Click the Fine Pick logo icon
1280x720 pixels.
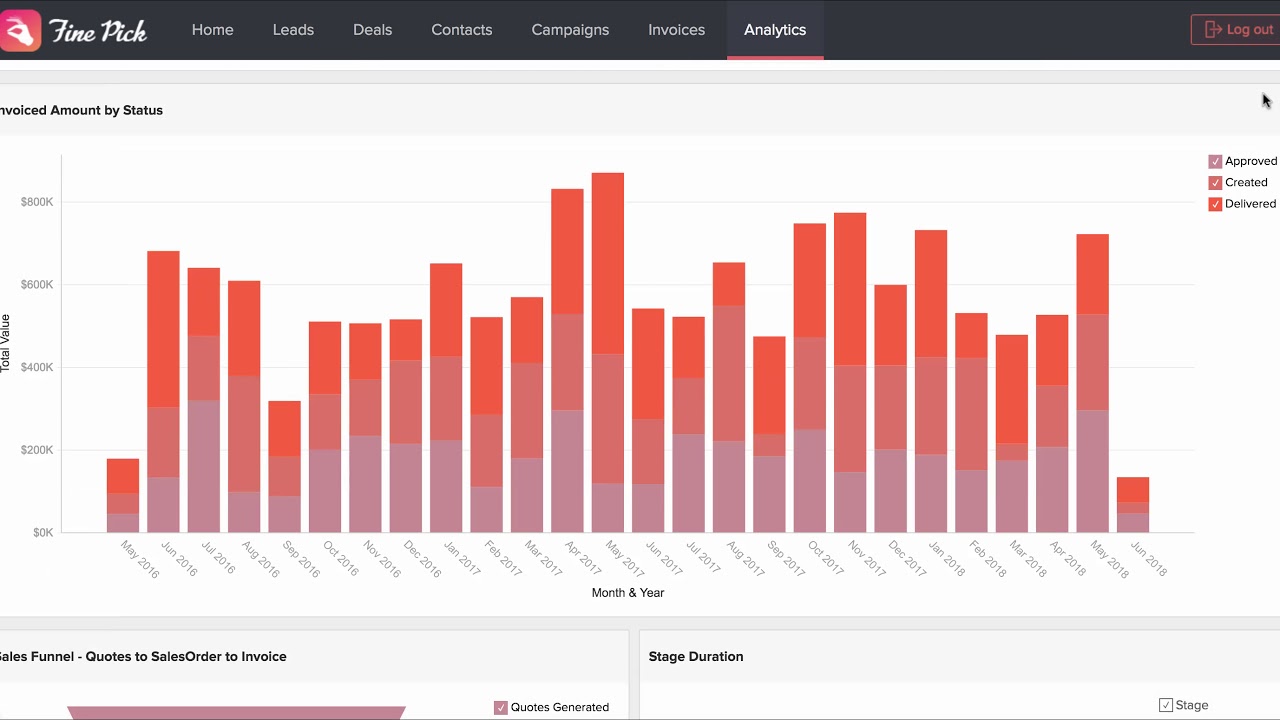pyautogui.click(x=20, y=30)
